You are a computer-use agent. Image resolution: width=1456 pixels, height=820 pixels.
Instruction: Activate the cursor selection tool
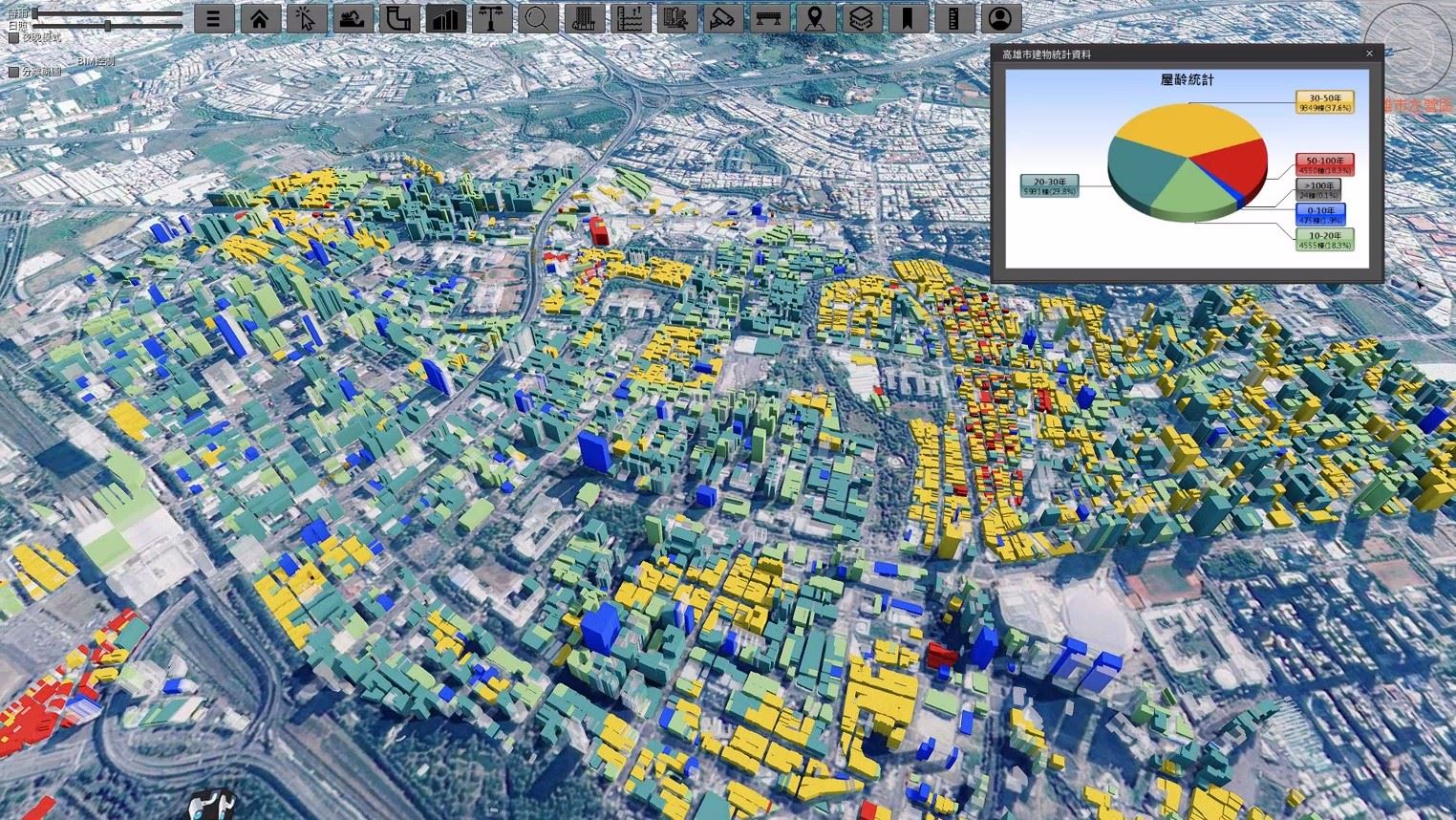pyautogui.click(x=306, y=18)
